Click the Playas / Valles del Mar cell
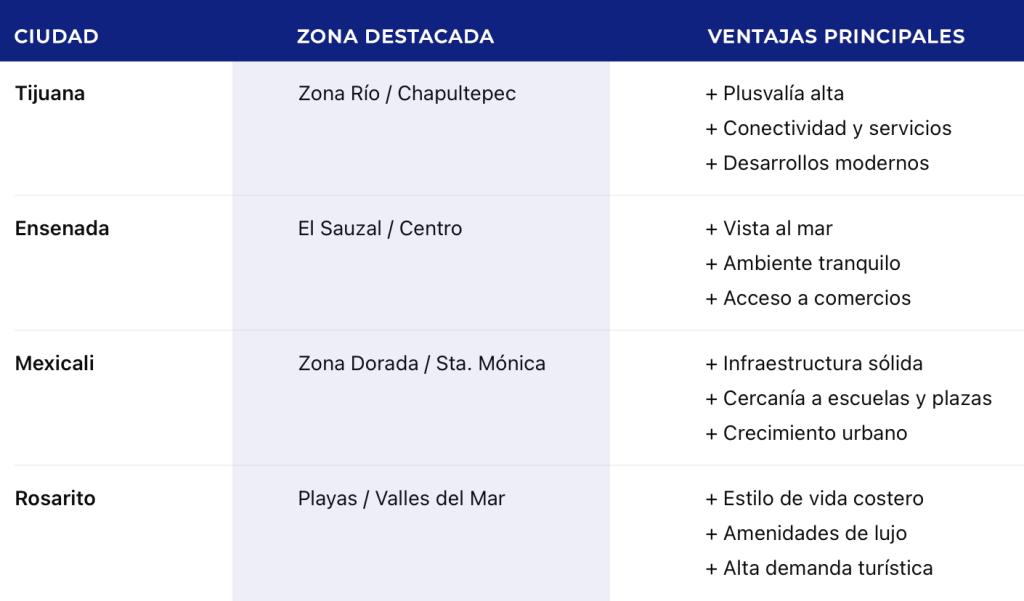 (x=401, y=499)
